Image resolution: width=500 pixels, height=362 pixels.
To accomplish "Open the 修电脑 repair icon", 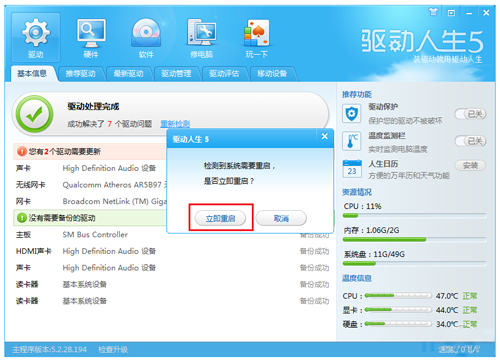I will (202, 37).
